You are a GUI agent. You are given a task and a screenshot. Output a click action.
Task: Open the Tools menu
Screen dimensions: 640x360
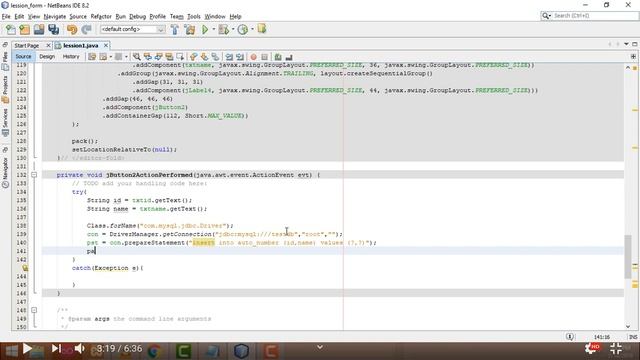[193, 16]
